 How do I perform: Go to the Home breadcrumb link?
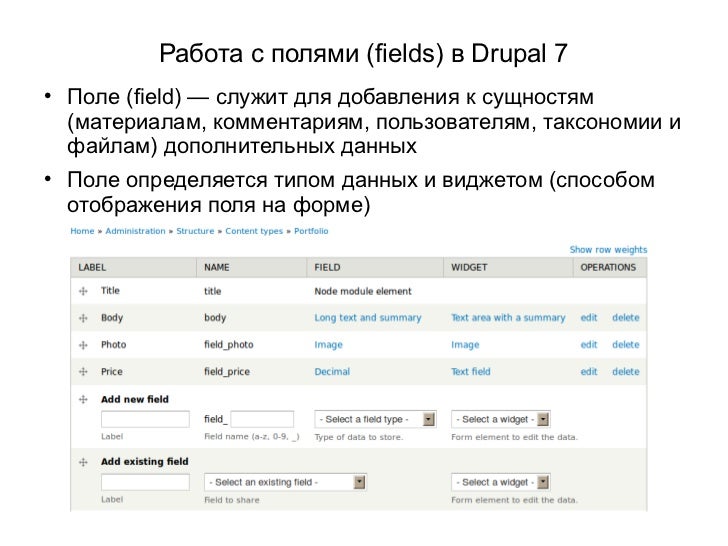[x=82, y=231]
